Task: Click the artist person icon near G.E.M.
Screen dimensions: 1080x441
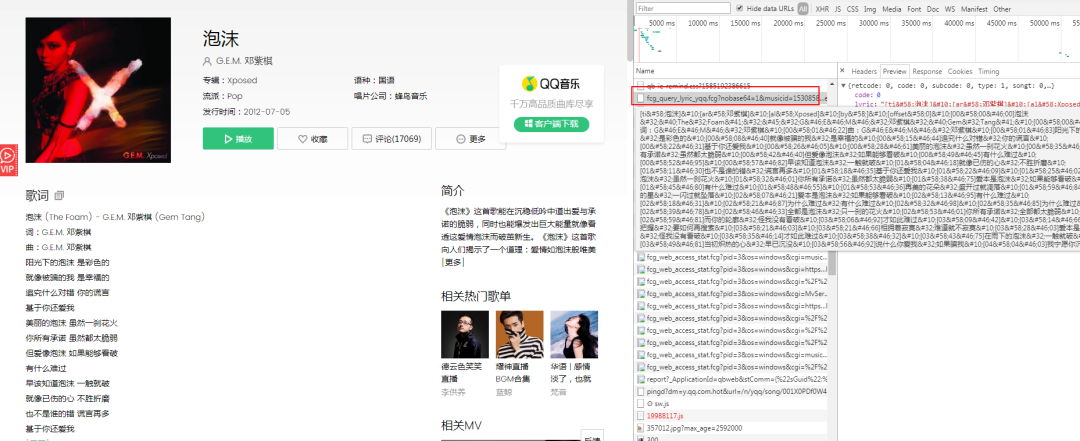Action: (207, 61)
